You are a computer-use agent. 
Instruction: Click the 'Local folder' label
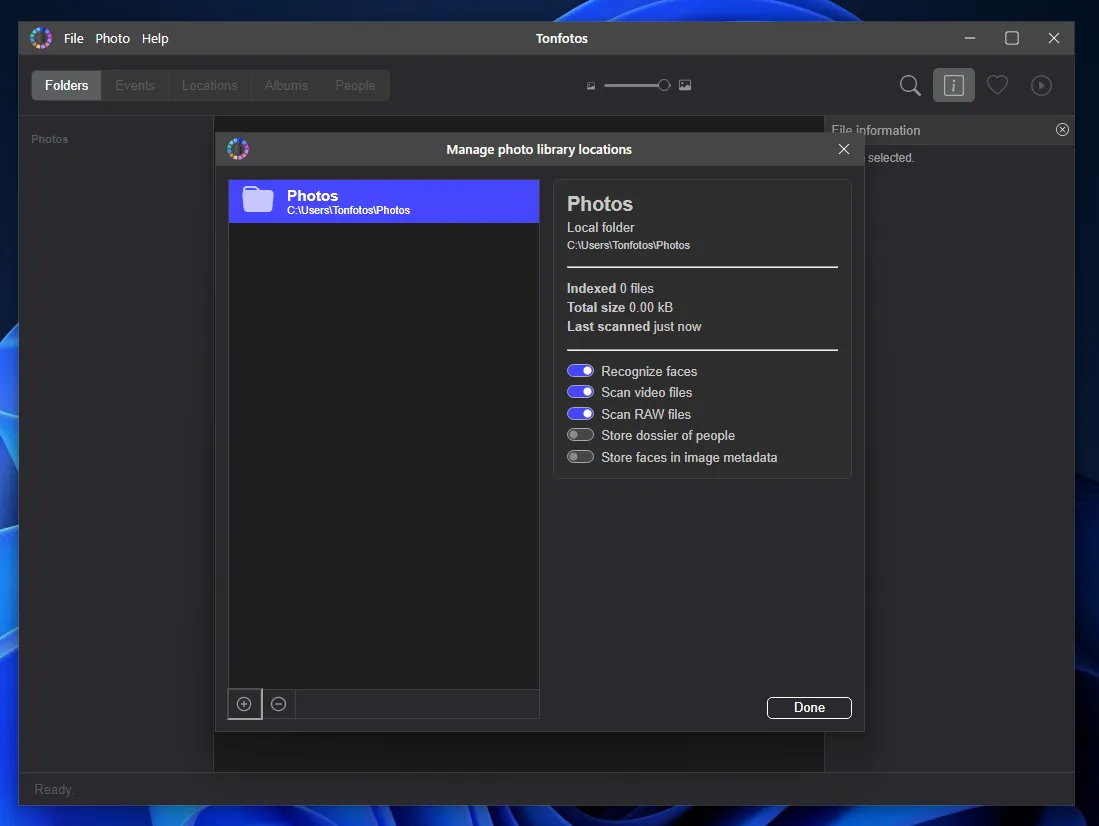601,227
